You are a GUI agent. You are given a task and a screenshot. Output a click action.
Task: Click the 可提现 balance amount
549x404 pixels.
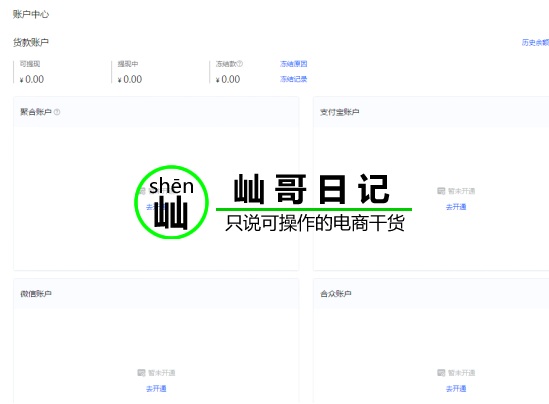[x=32, y=79]
